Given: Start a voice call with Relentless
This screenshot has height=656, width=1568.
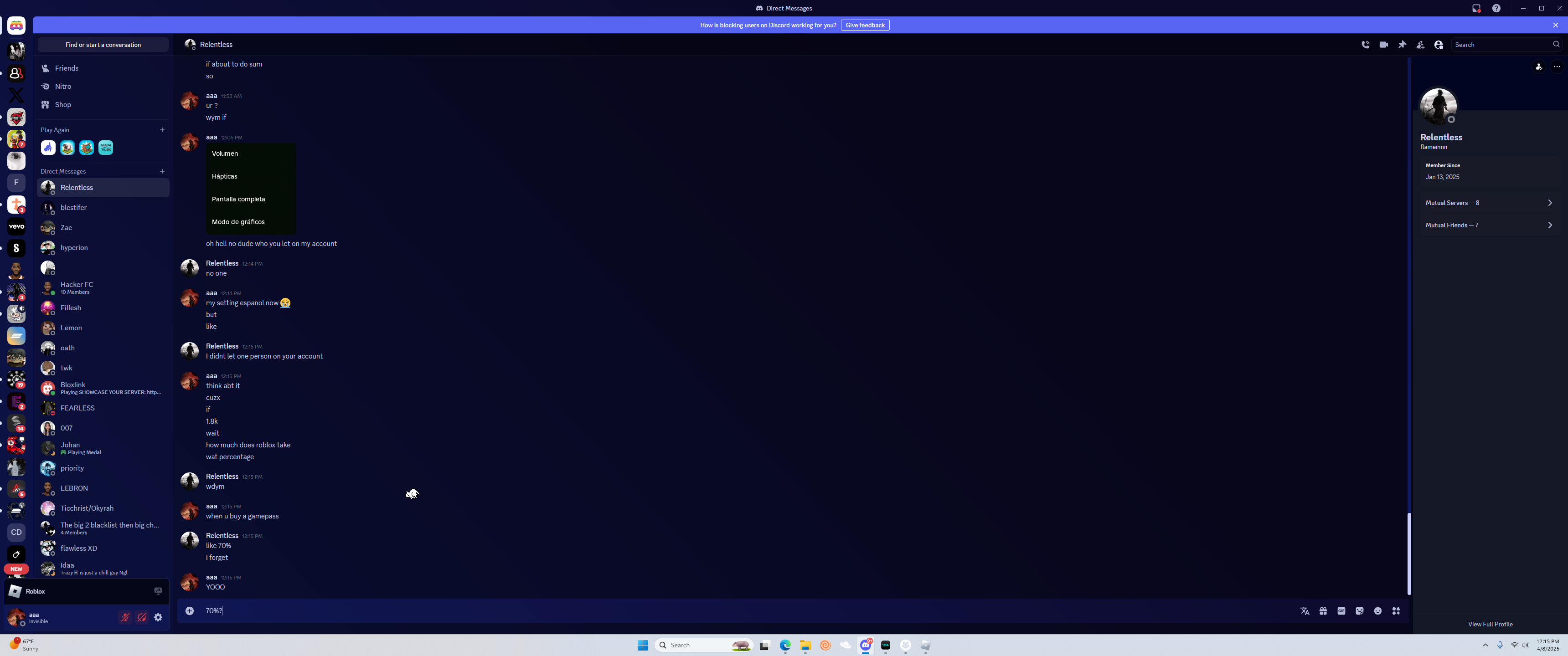Looking at the screenshot, I should 1365,45.
